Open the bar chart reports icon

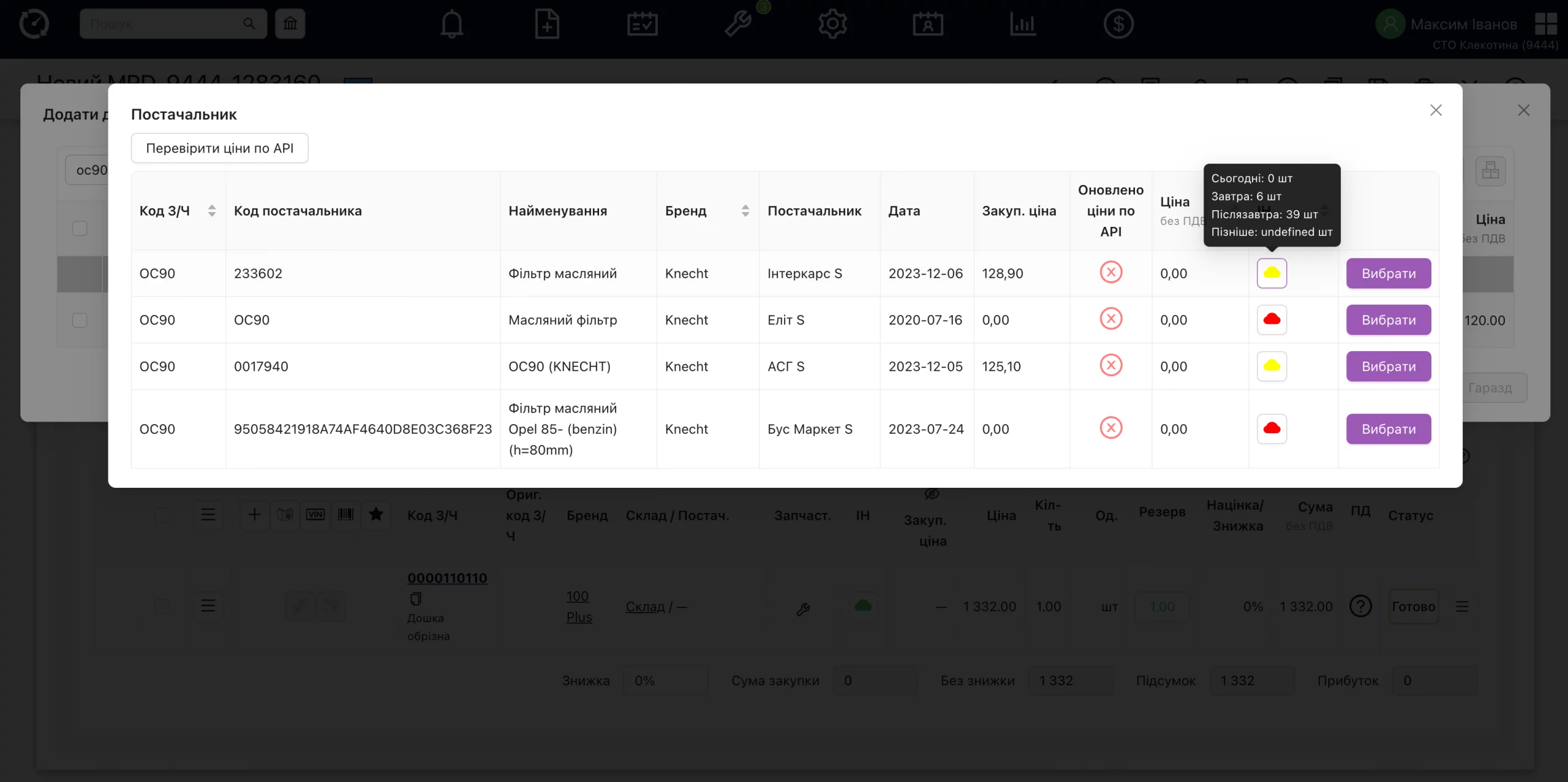(1023, 25)
